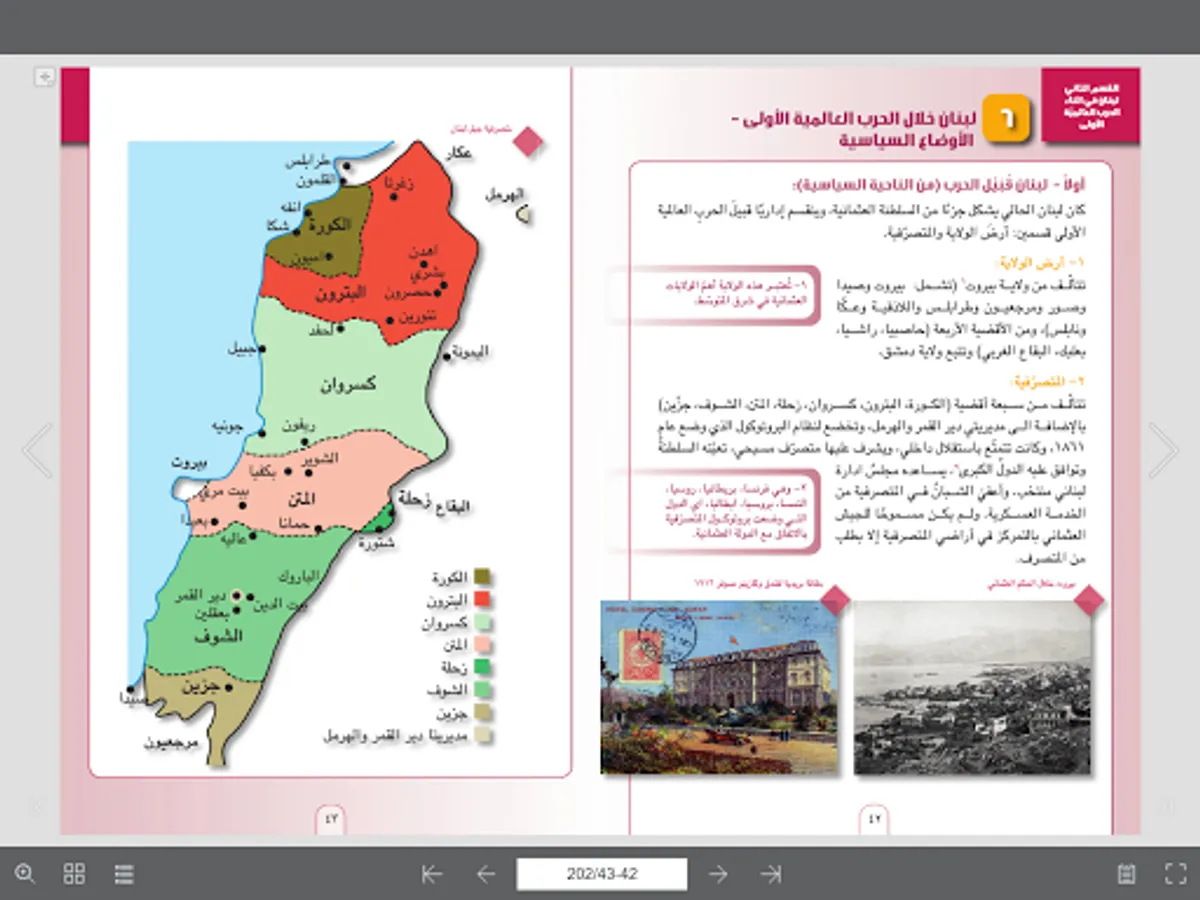Click the البترون red legend swatch
The image size is (1200, 900).
pyautogui.click(x=482, y=600)
